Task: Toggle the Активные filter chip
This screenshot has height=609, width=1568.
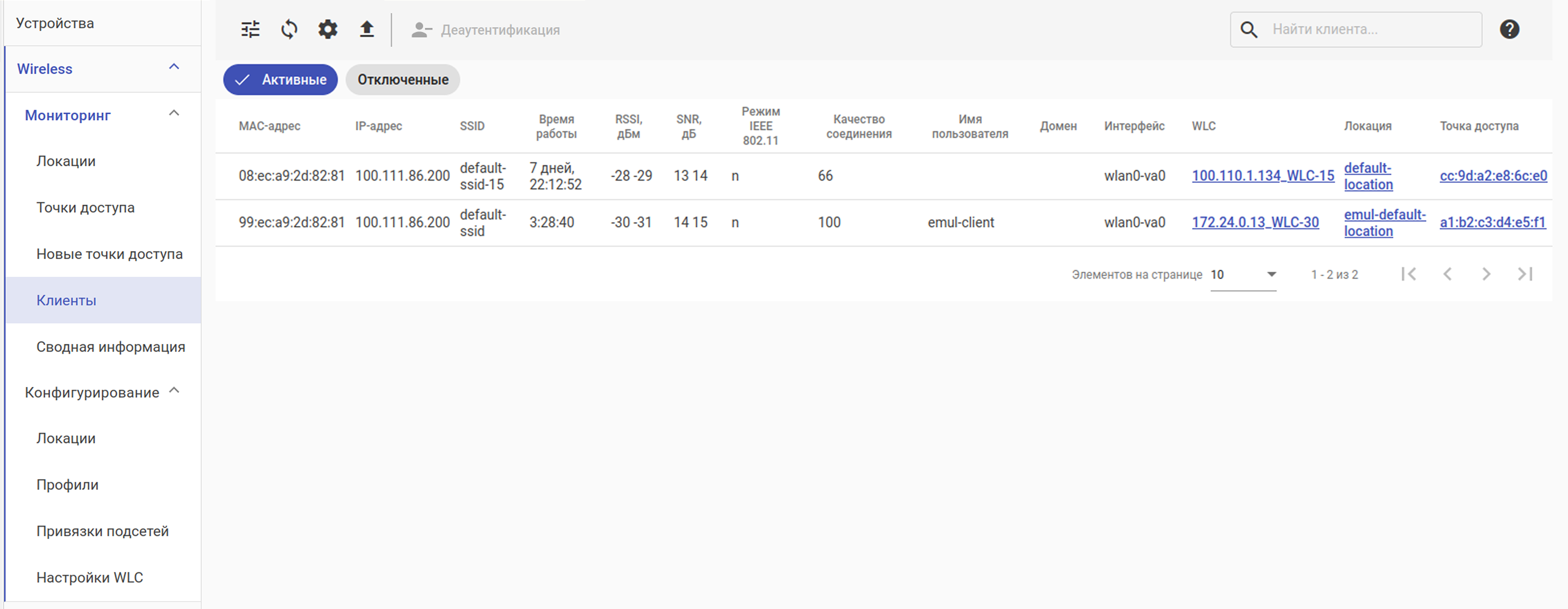Action: coord(281,80)
